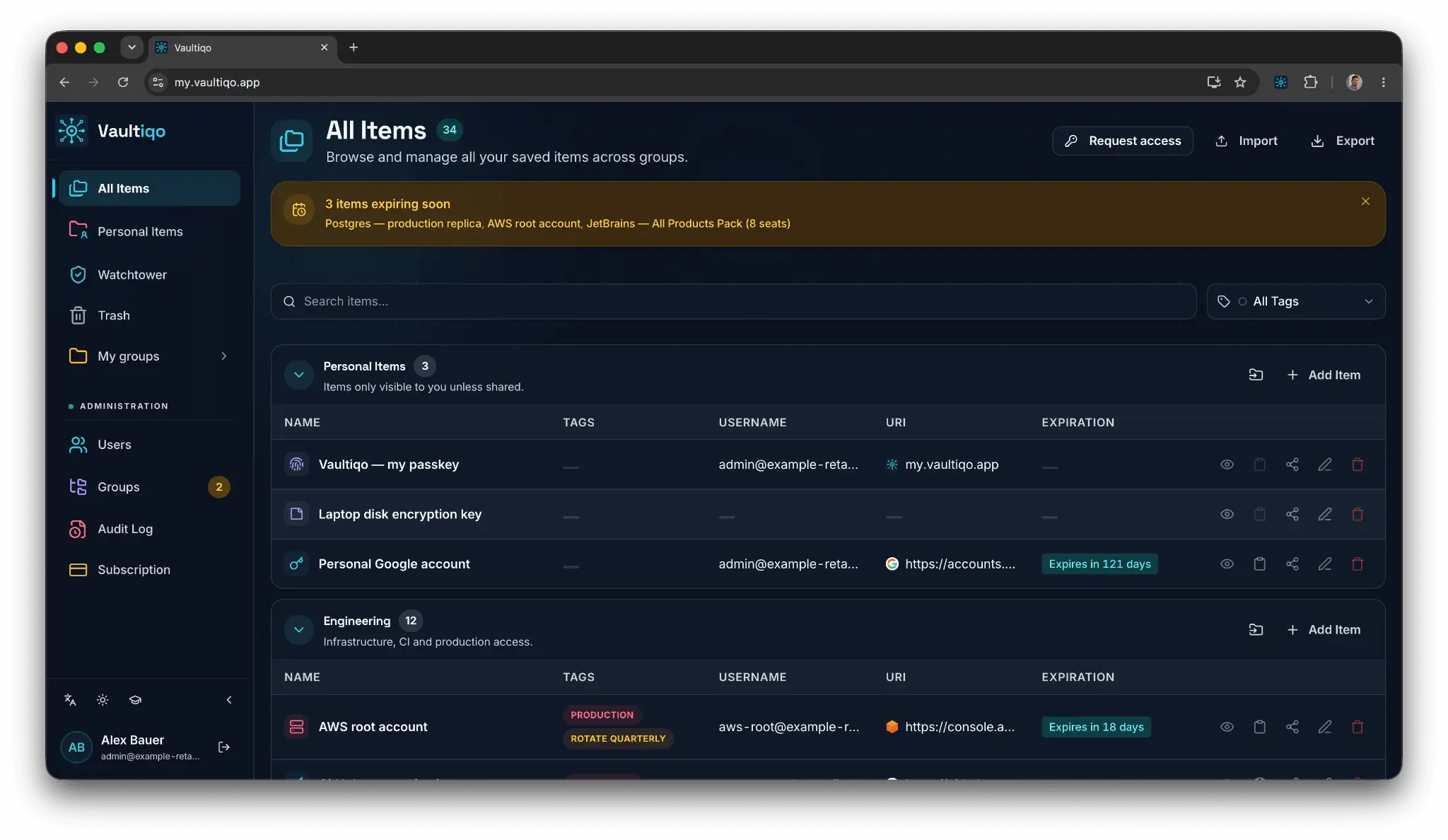Copy Personal Google account credentials

click(1259, 564)
